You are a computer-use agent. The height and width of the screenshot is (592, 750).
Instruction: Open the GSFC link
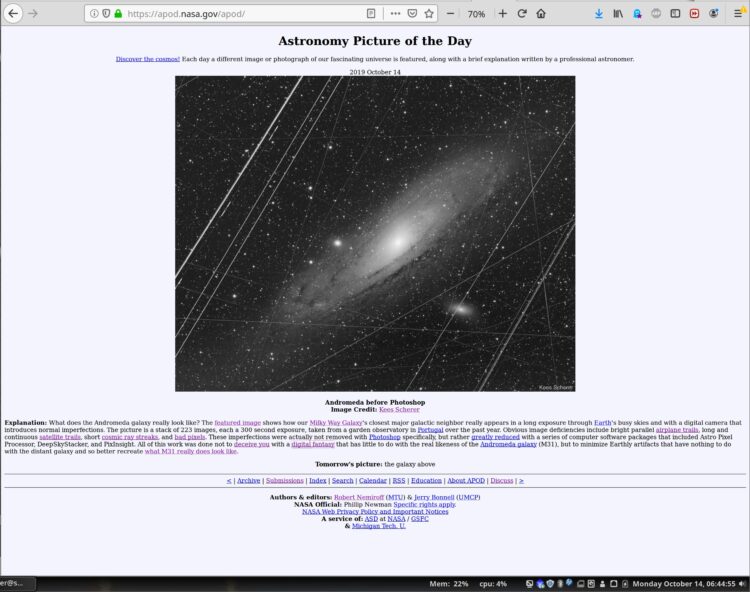419,519
